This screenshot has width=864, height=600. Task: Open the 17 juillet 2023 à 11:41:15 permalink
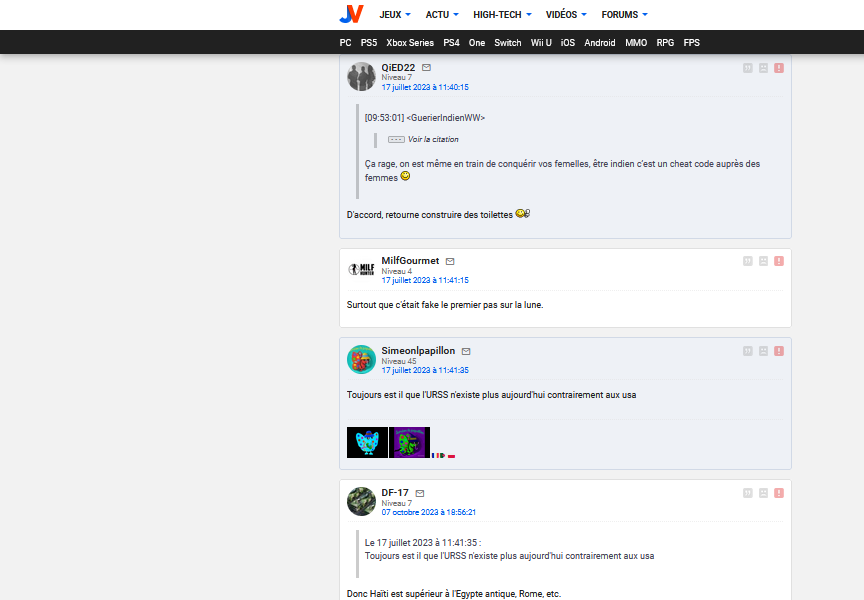(x=425, y=280)
